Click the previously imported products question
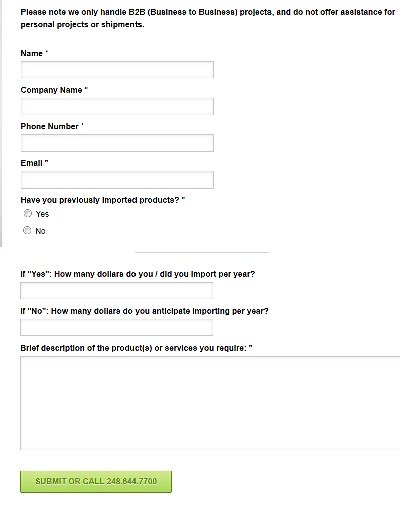Screen dimensions: 400x509 click(x=102, y=200)
